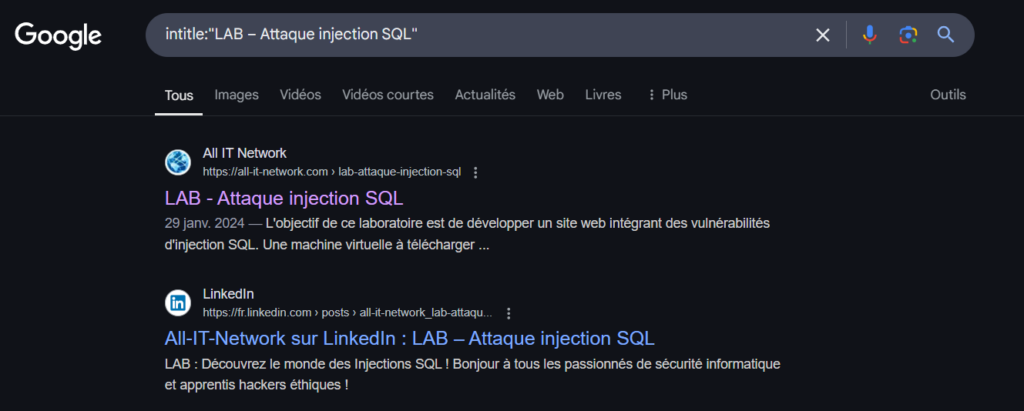Click the Google logo
This screenshot has height=411, width=1024.
(58, 36)
